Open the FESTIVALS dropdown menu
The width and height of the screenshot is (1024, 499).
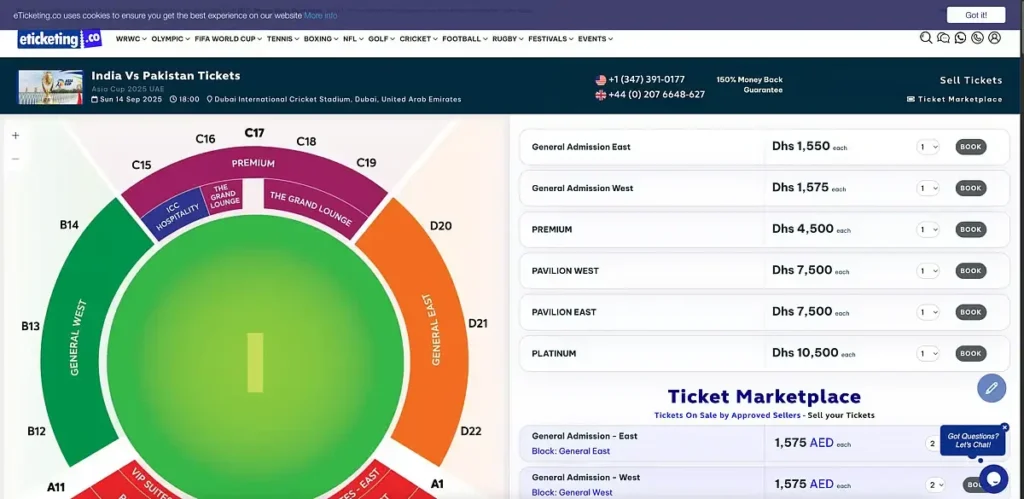[551, 39]
